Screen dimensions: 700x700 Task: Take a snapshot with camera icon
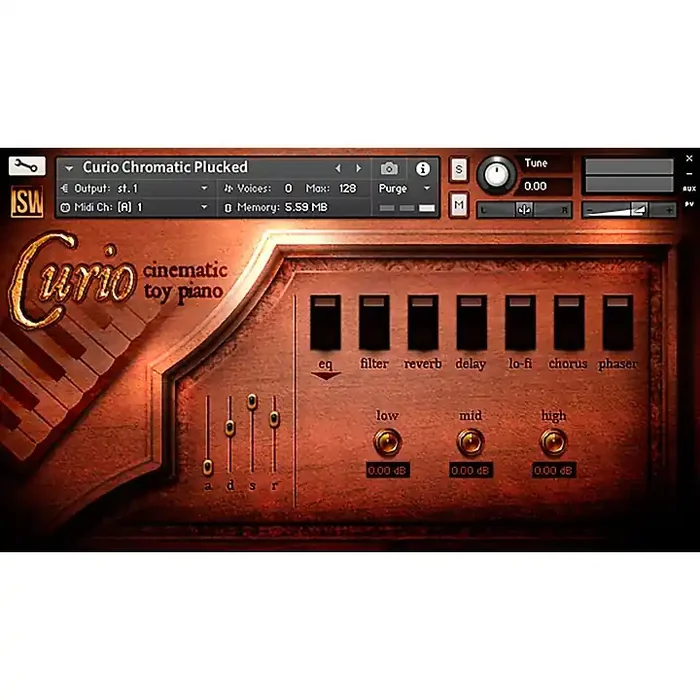coord(389,168)
